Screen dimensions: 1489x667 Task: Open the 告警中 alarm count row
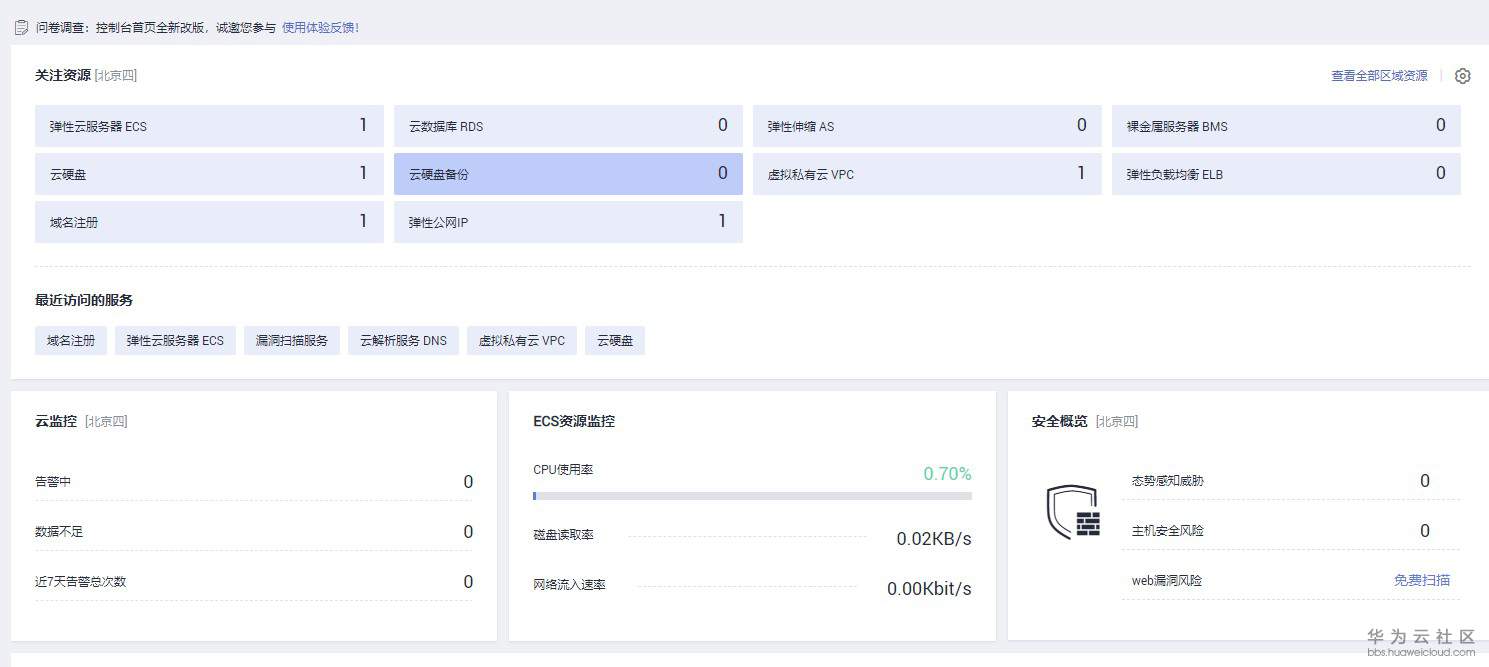pyautogui.click(x=254, y=482)
